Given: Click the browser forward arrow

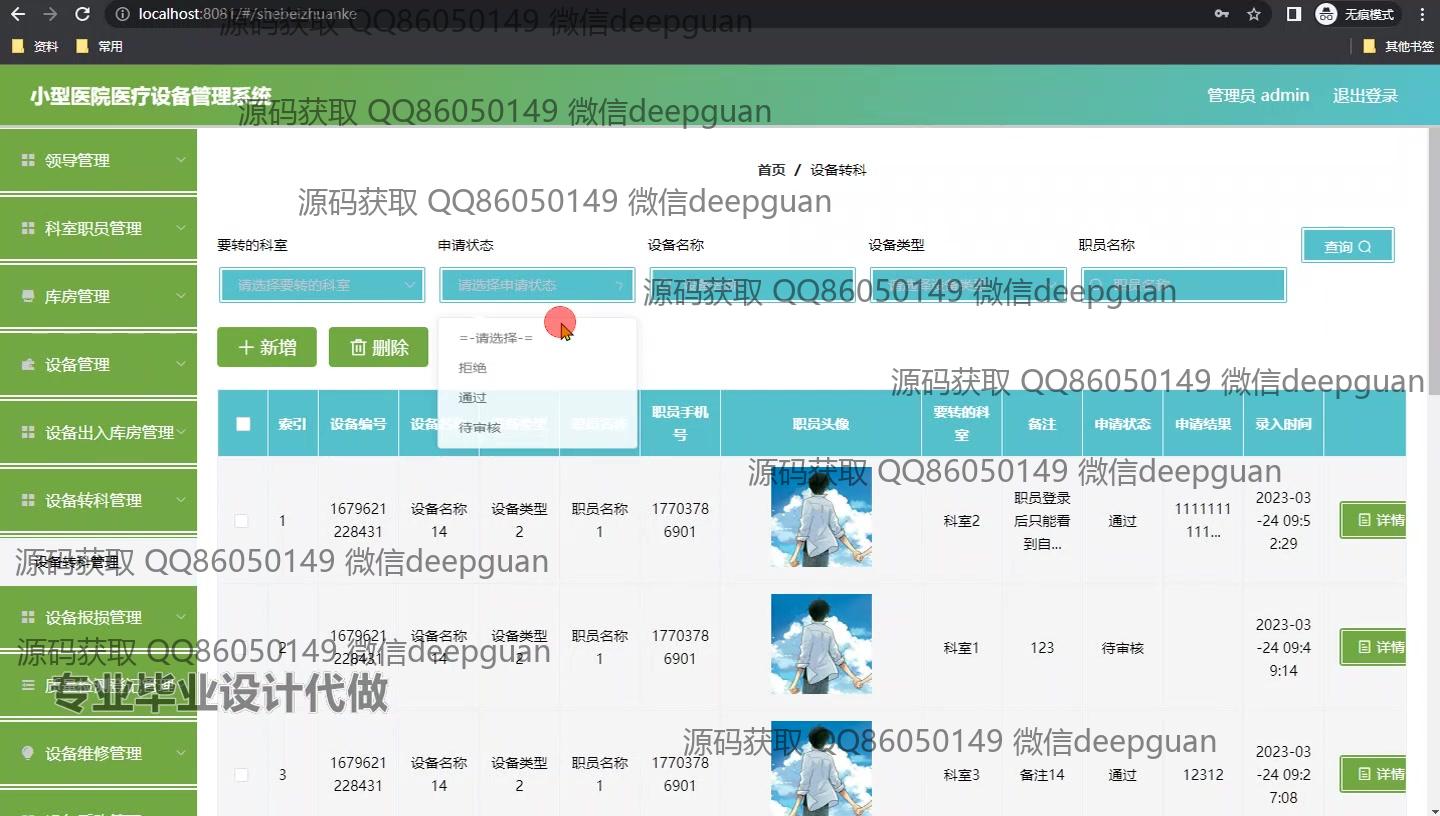Looking at the screenshot, I should coord(50,14).
